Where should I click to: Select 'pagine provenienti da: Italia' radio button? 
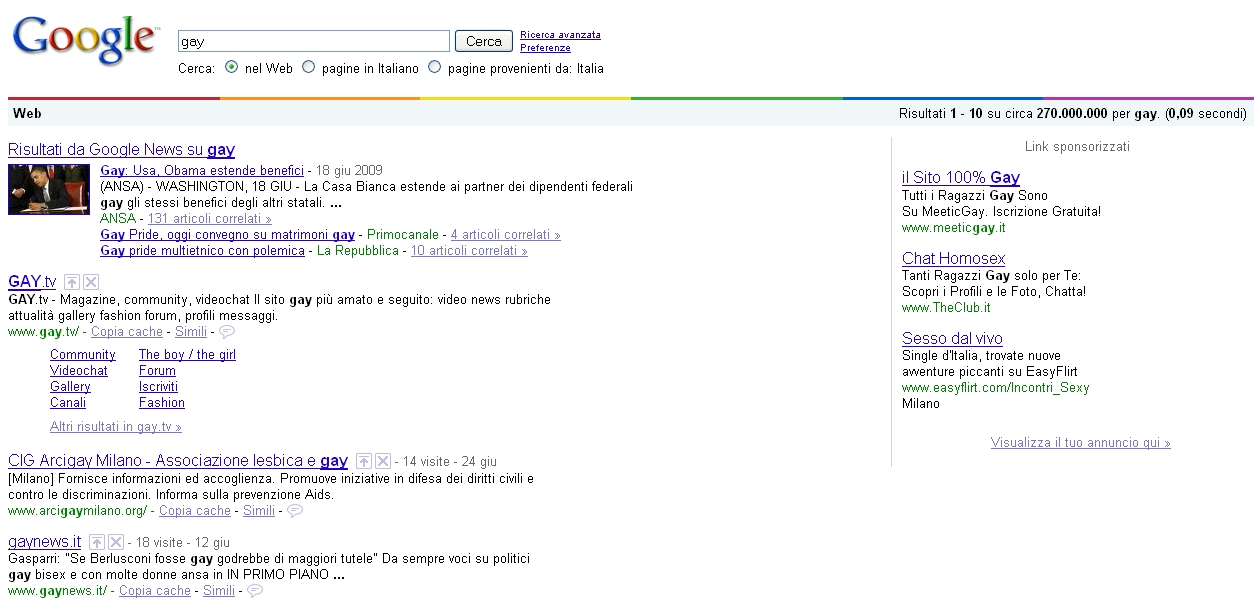(434, 68)
